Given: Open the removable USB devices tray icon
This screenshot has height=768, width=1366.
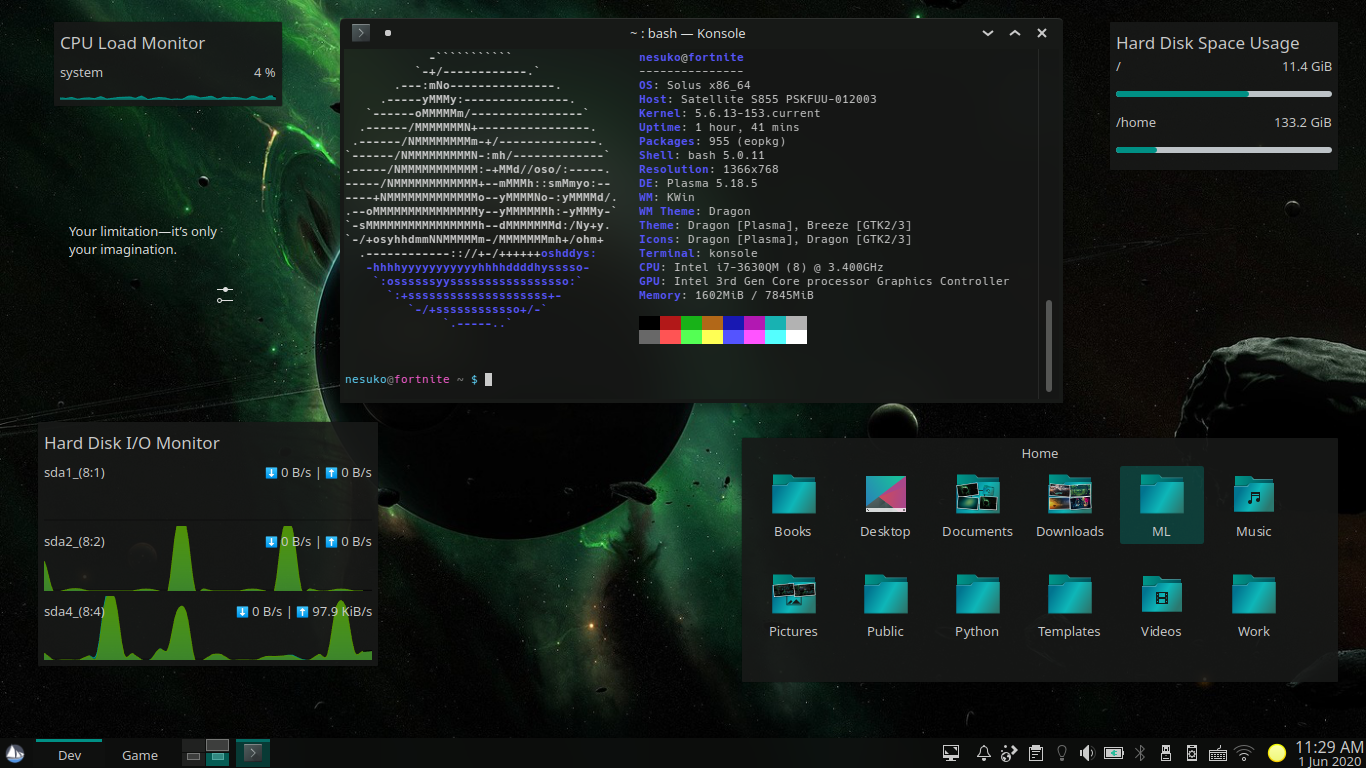Looking at the screenshot, I should pyautogui.click(x=1165, y=753).
